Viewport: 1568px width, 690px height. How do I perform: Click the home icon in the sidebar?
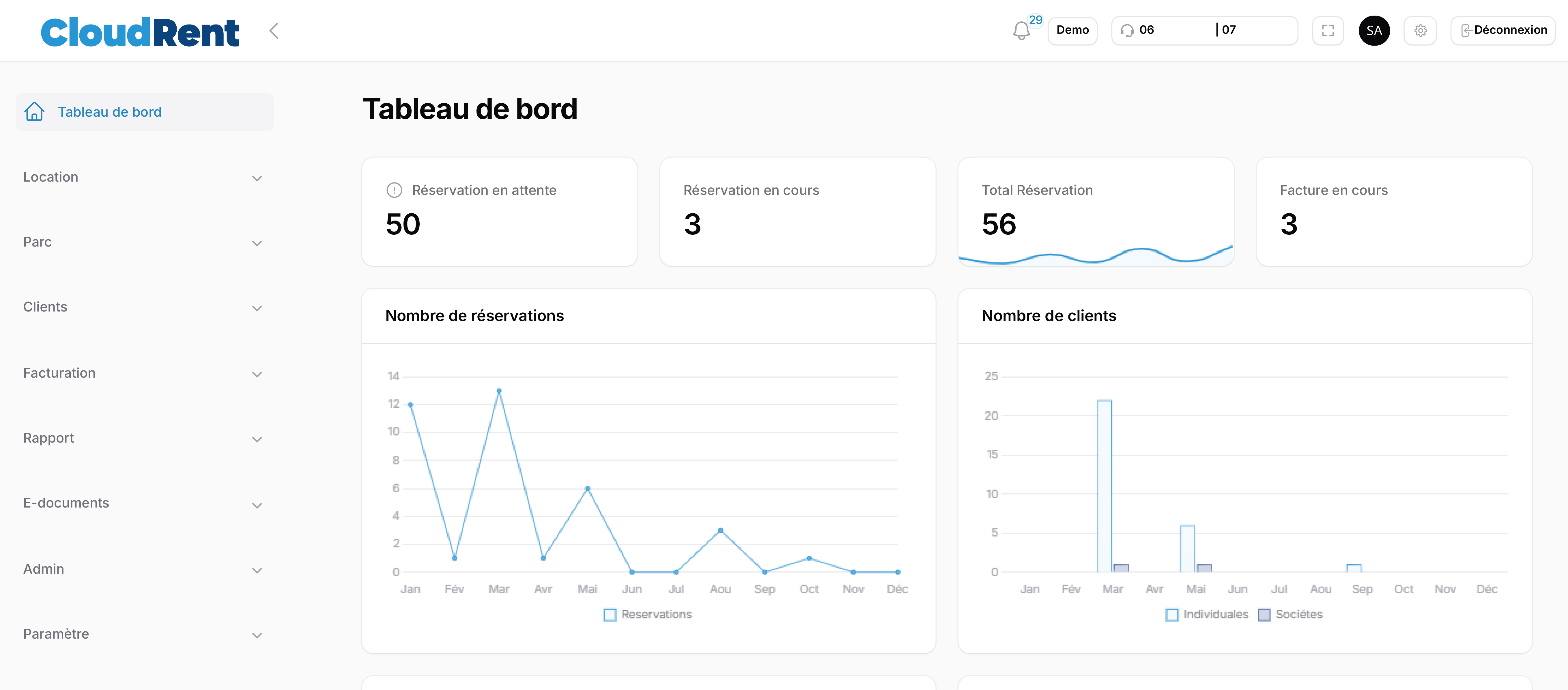pyautogui.click(x=34, y=111)
